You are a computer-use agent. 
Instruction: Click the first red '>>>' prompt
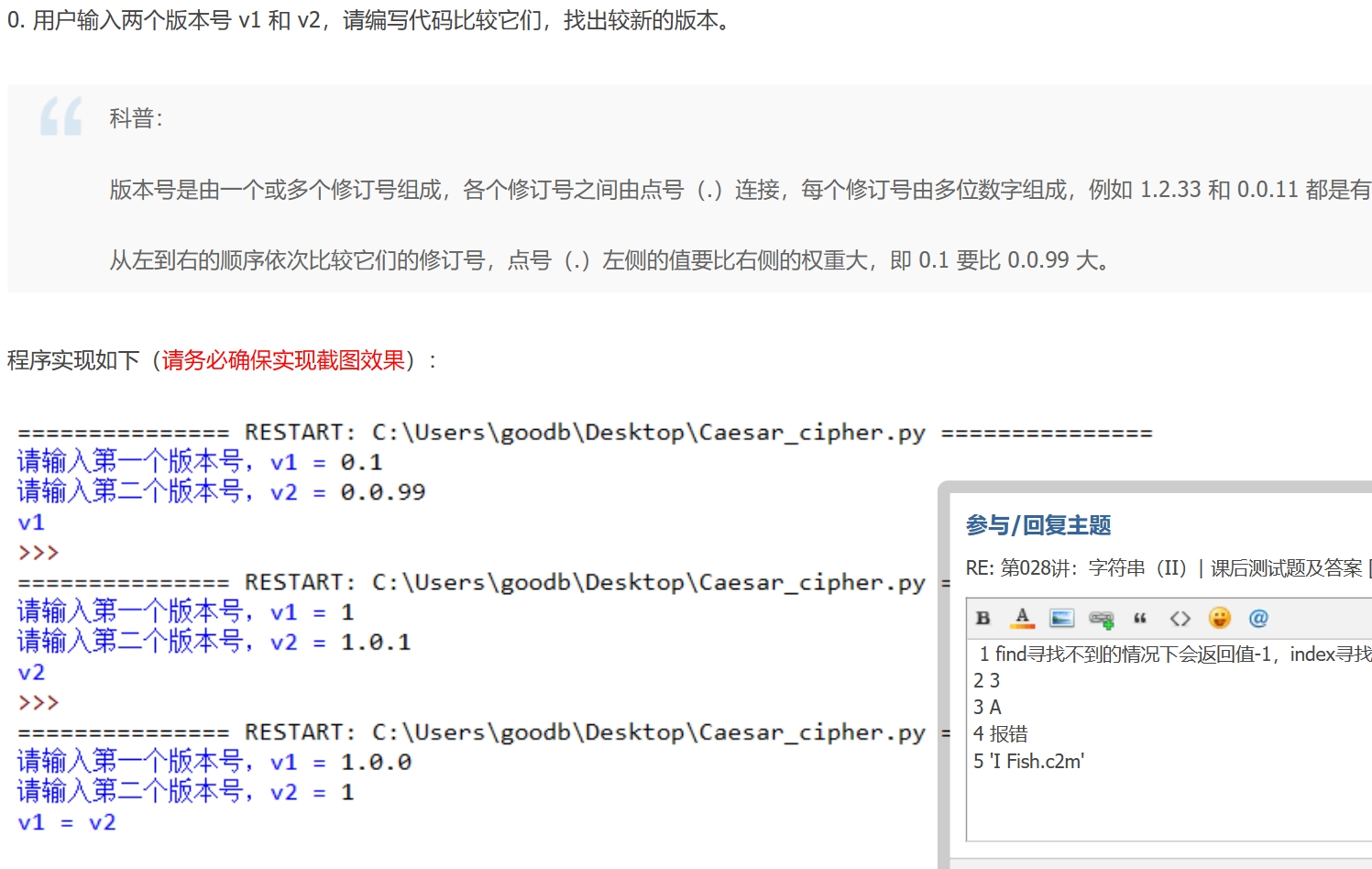(38, 553)
